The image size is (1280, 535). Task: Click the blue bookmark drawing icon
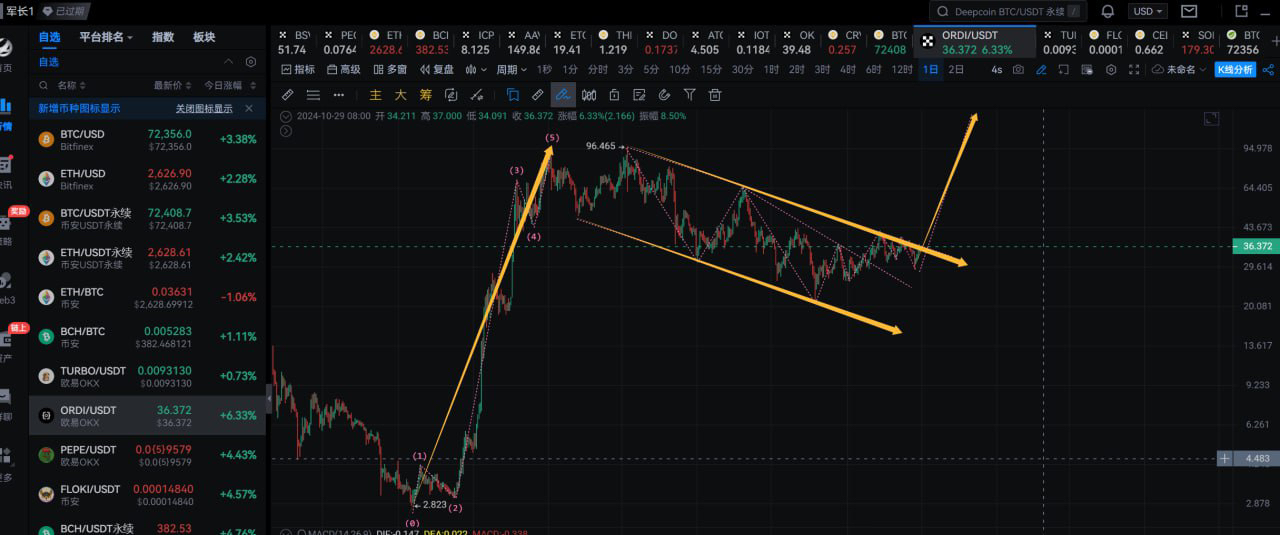pyautogui.click(x=513, y=95)
